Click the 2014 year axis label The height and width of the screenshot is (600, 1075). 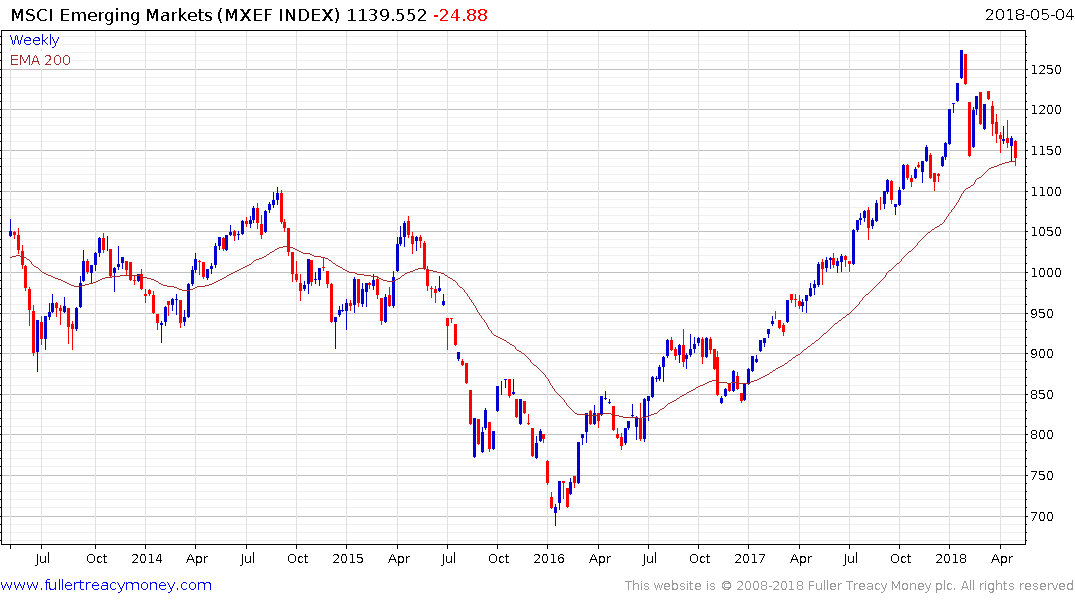[147, 558]
